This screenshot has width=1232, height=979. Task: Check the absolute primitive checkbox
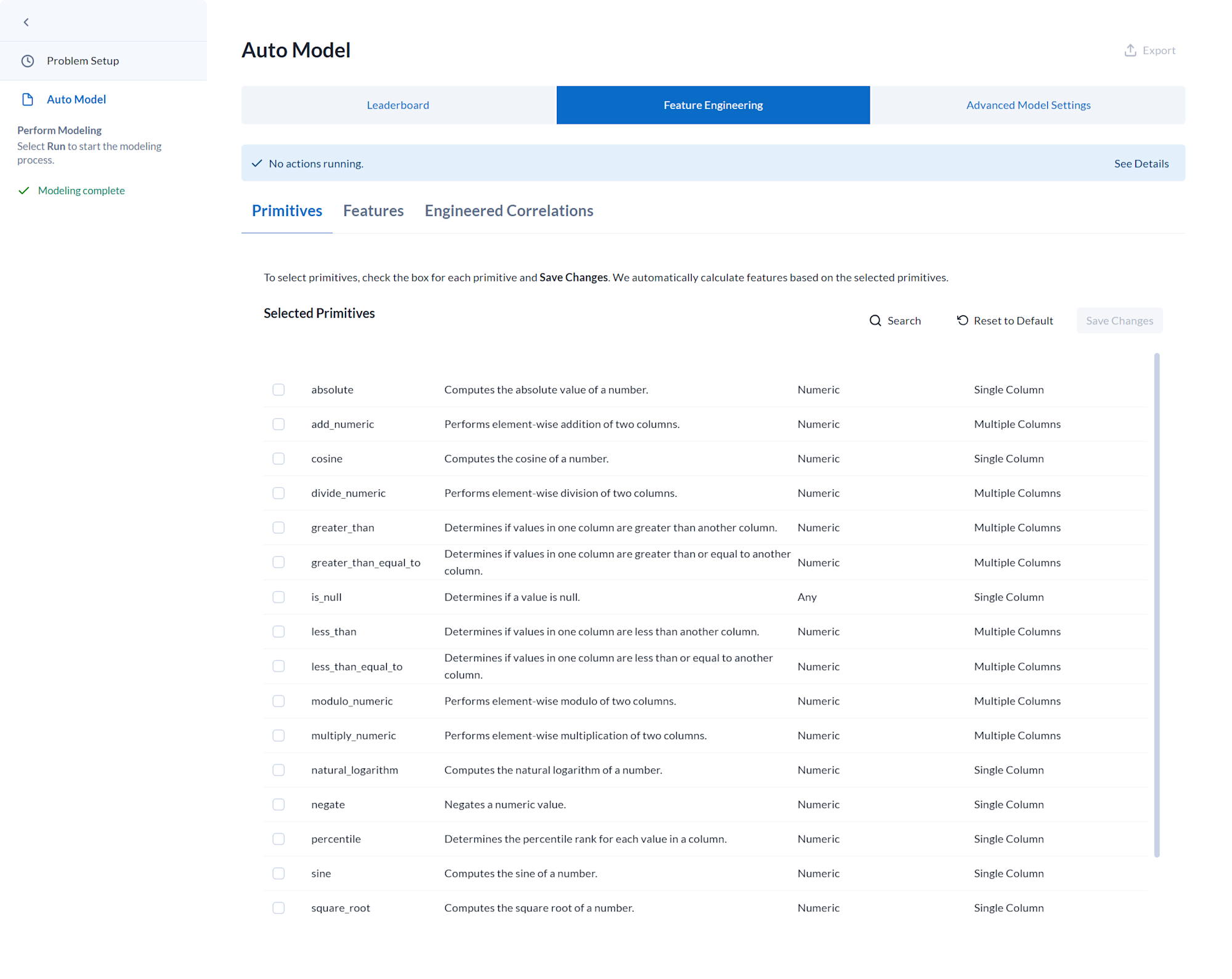(278, 390)
